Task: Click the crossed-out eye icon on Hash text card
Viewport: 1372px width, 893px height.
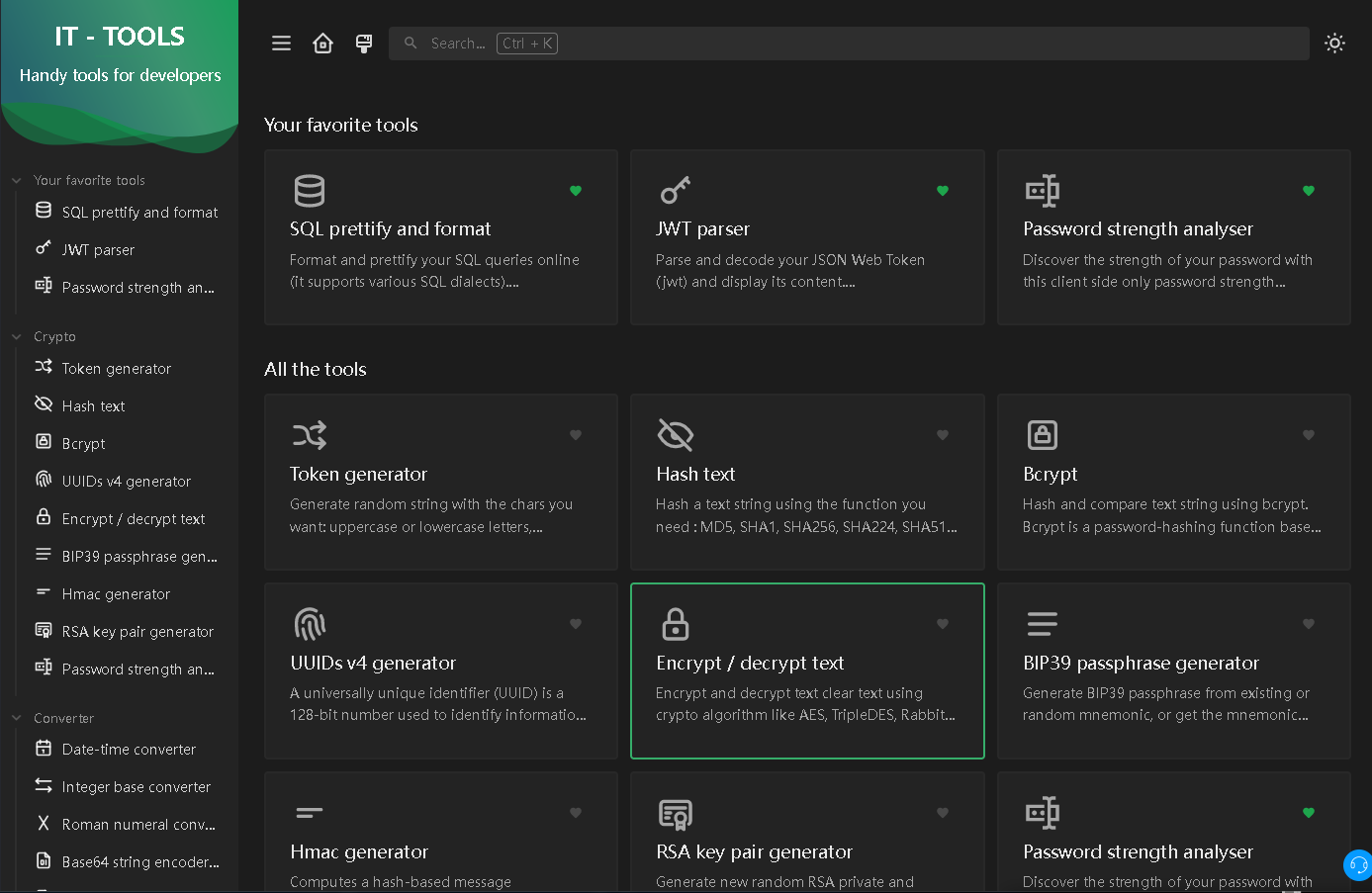Action: click(x=676, y=435)
